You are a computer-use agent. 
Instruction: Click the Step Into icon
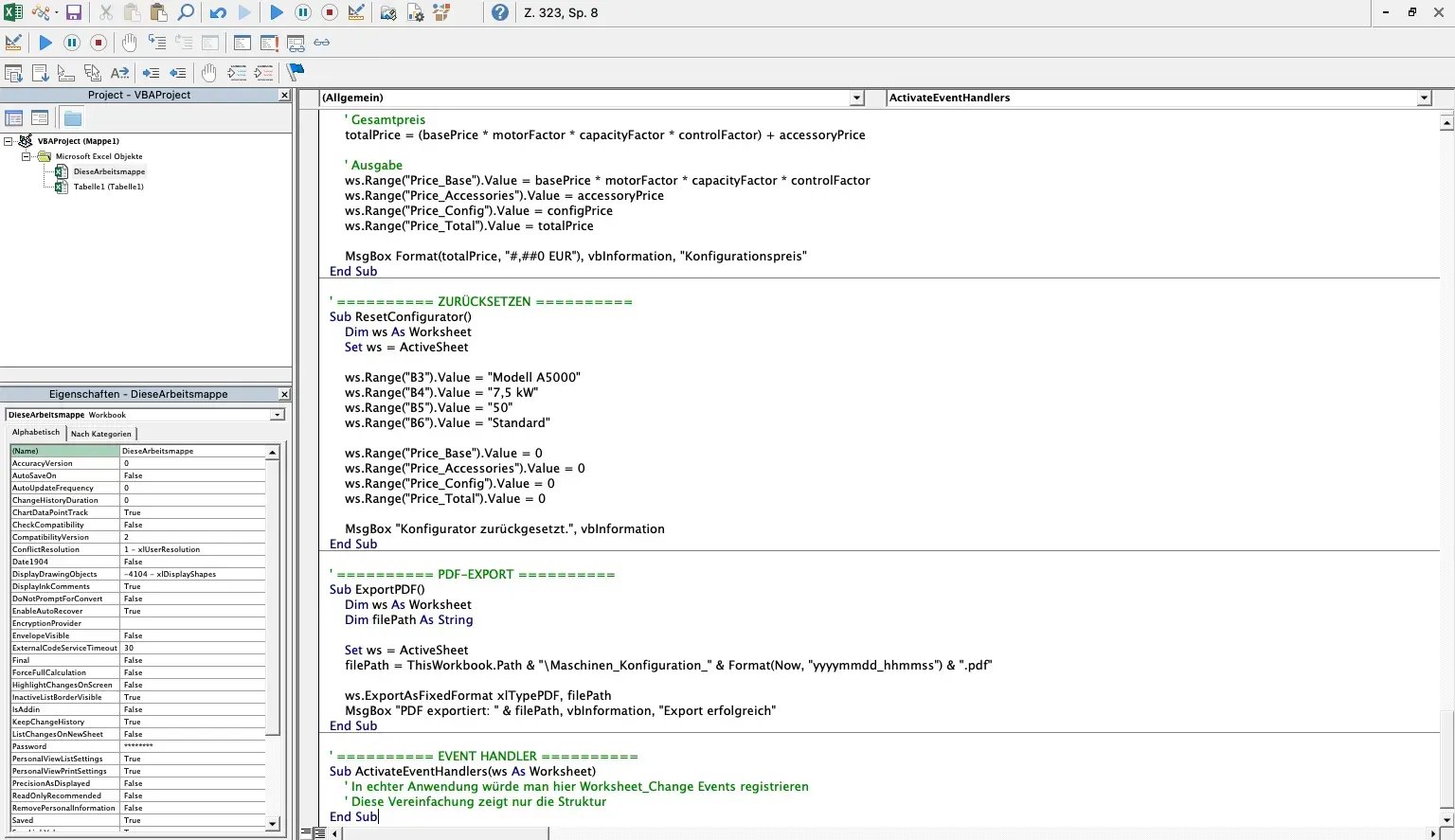coord(157,43)
